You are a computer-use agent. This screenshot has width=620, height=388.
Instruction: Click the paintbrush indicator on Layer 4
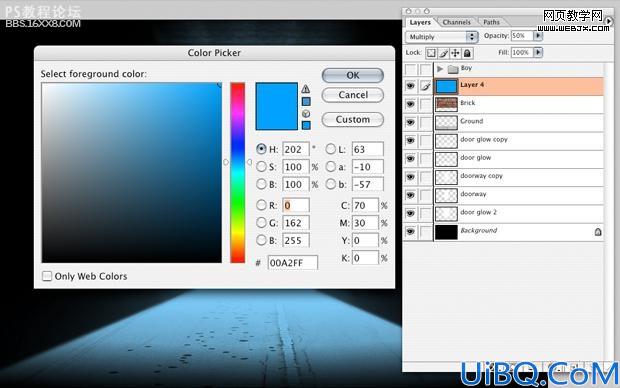pyautogui.click(x=425, y=86)
